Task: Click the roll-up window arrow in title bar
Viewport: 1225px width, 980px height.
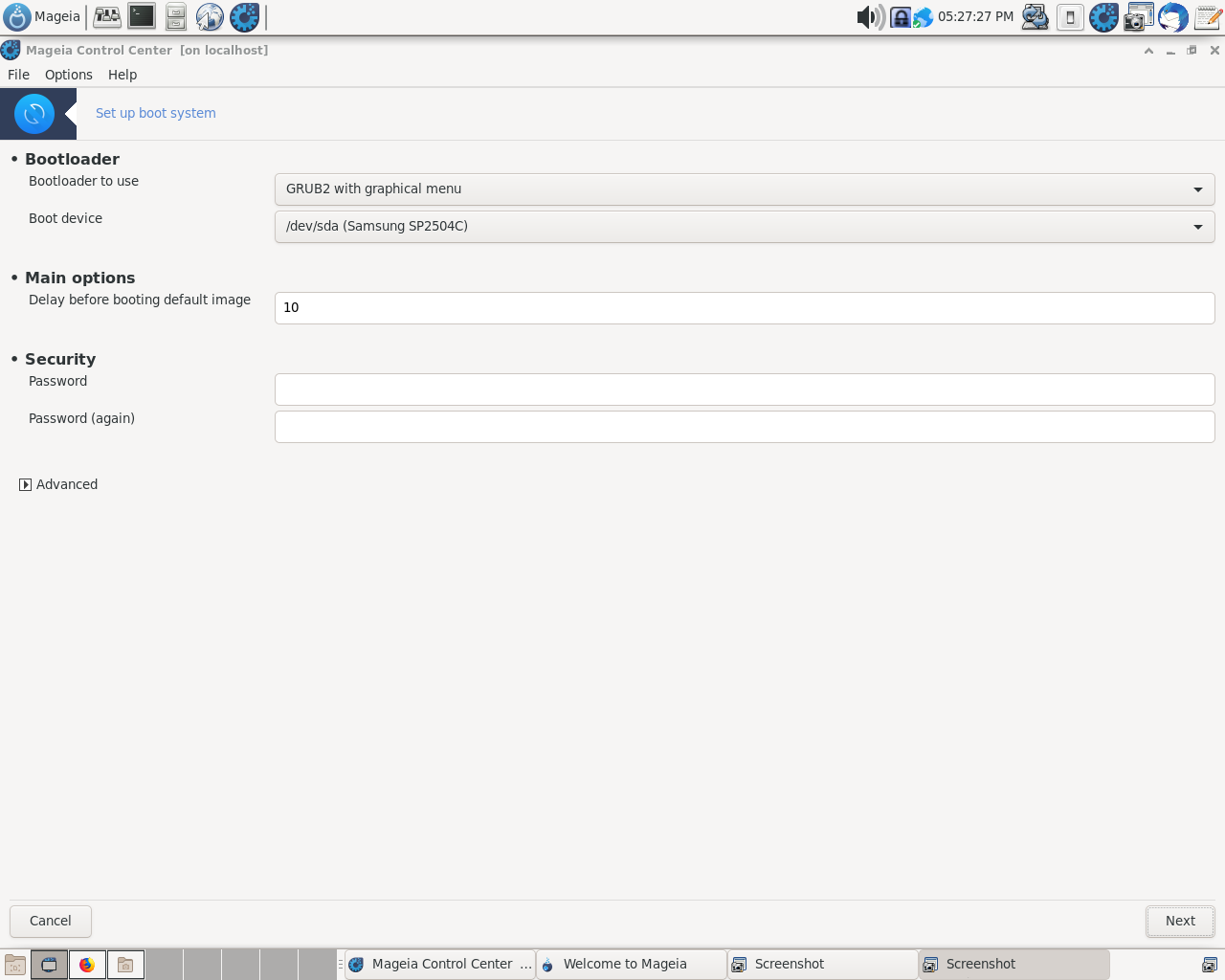Action: click(x=1148, y=51)
